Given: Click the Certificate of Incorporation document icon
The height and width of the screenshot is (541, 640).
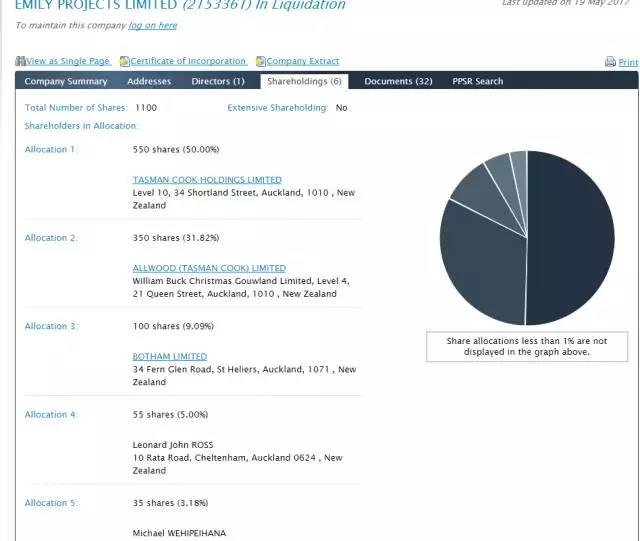Looking at the screenshot, I should (124, 61).
